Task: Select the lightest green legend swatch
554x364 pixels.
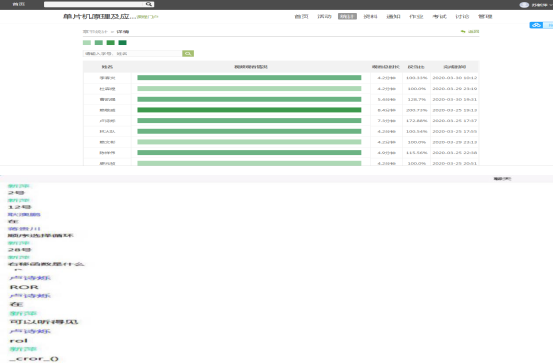Action: coord(87,42)
